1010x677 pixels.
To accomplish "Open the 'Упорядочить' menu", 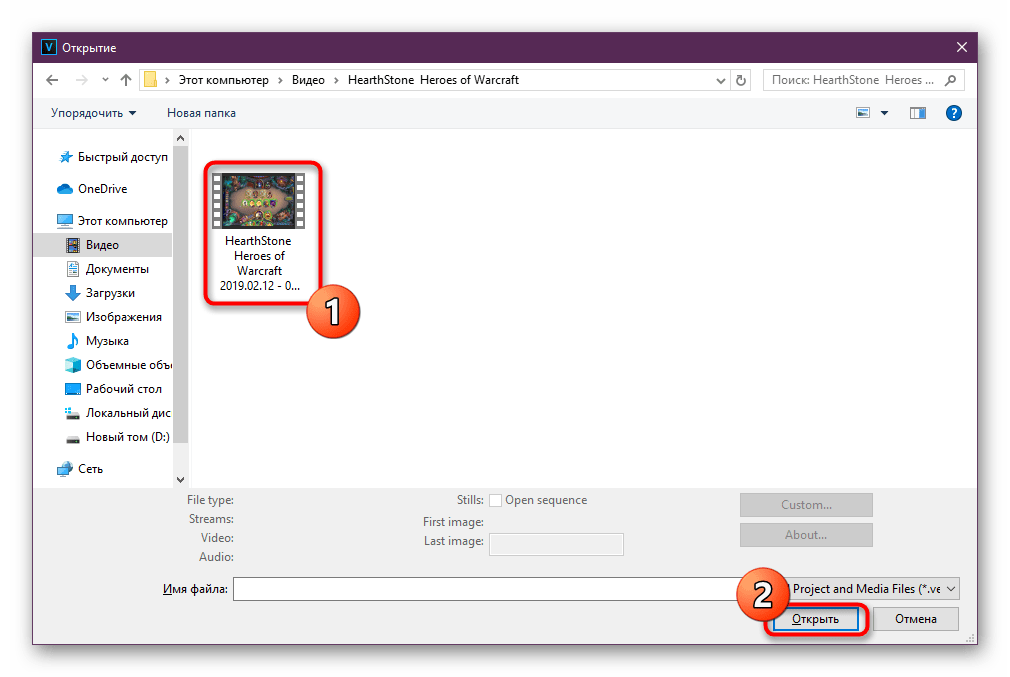I will [93, 113].
